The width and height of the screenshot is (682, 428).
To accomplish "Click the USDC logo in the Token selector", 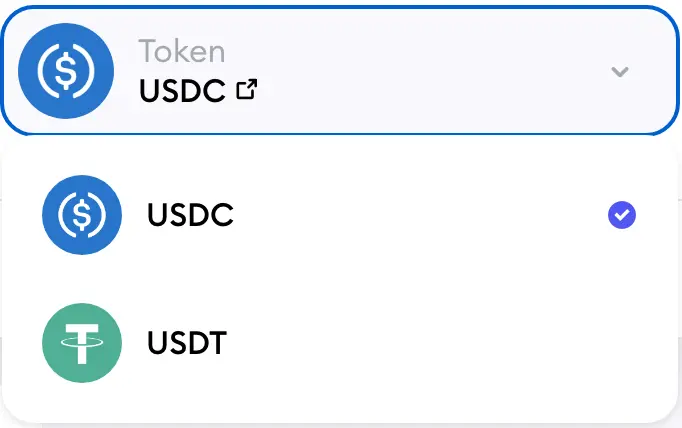I will (x=66, y=70).
